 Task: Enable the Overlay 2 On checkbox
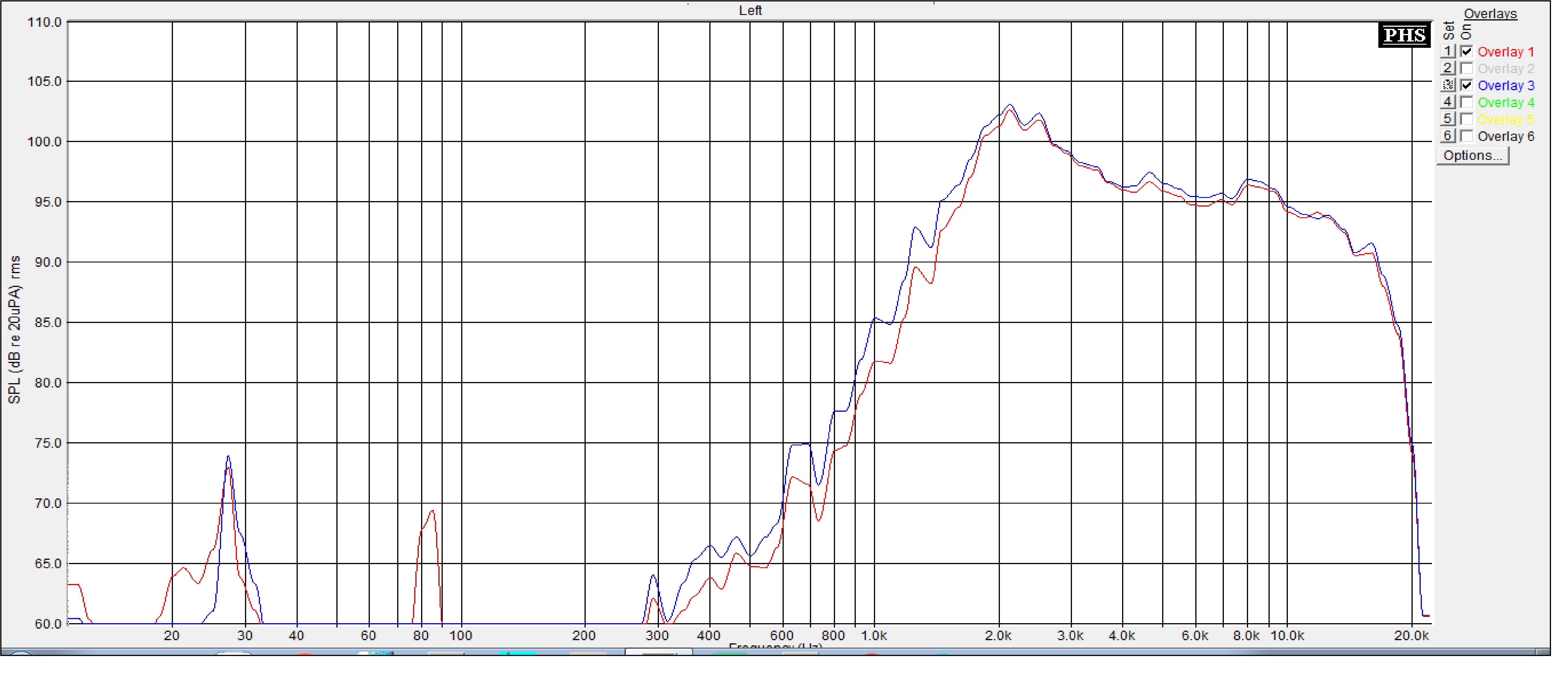coord(1466,68)
